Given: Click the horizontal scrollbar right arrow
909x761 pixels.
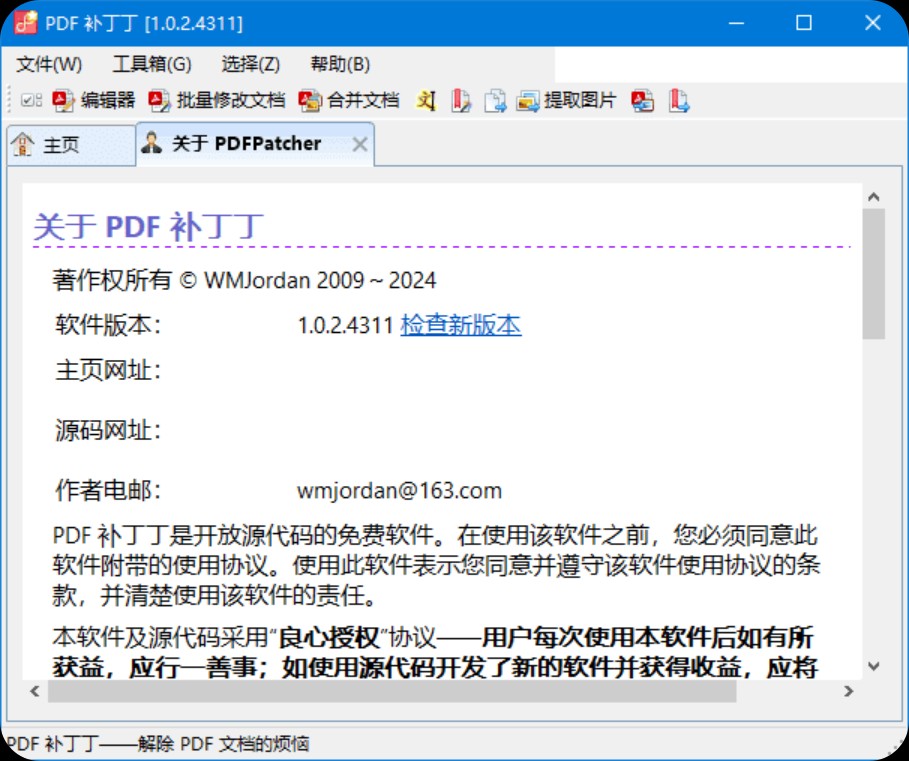Looking at the screenshot, I should tap(849, 691).
